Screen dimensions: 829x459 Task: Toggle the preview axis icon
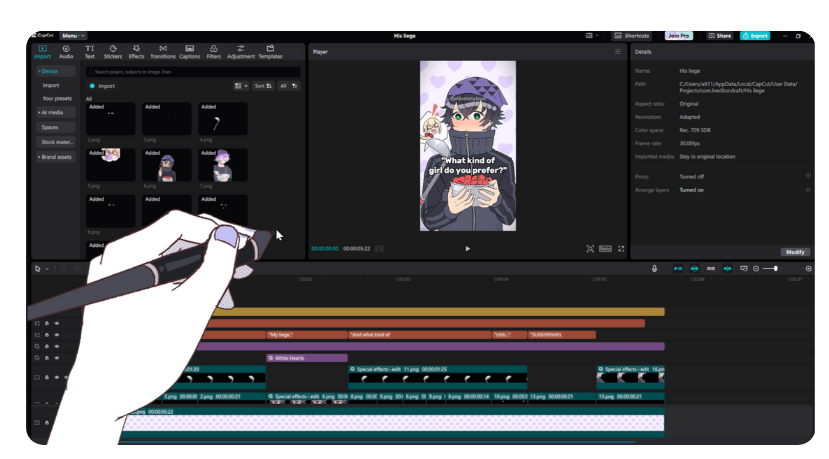tap(727, 269)
